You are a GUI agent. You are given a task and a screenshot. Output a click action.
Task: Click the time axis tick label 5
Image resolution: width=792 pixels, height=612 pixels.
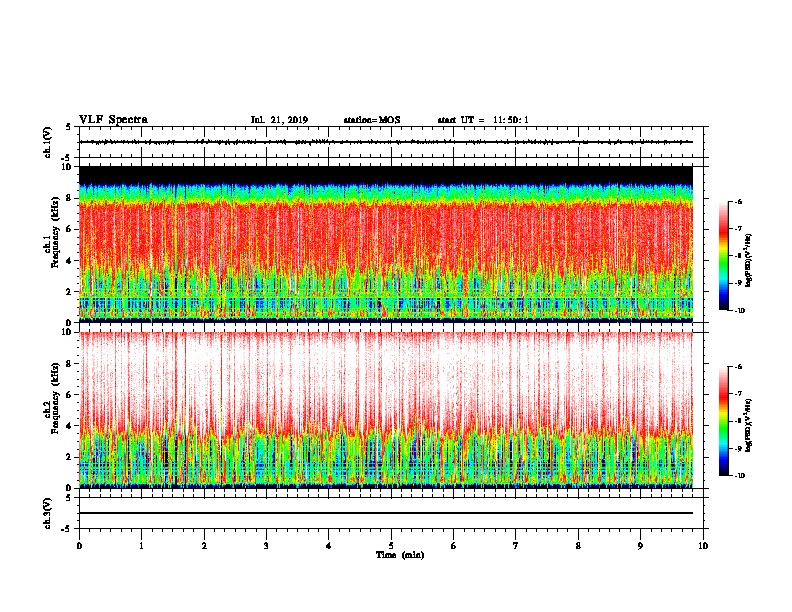coord(391,546)
